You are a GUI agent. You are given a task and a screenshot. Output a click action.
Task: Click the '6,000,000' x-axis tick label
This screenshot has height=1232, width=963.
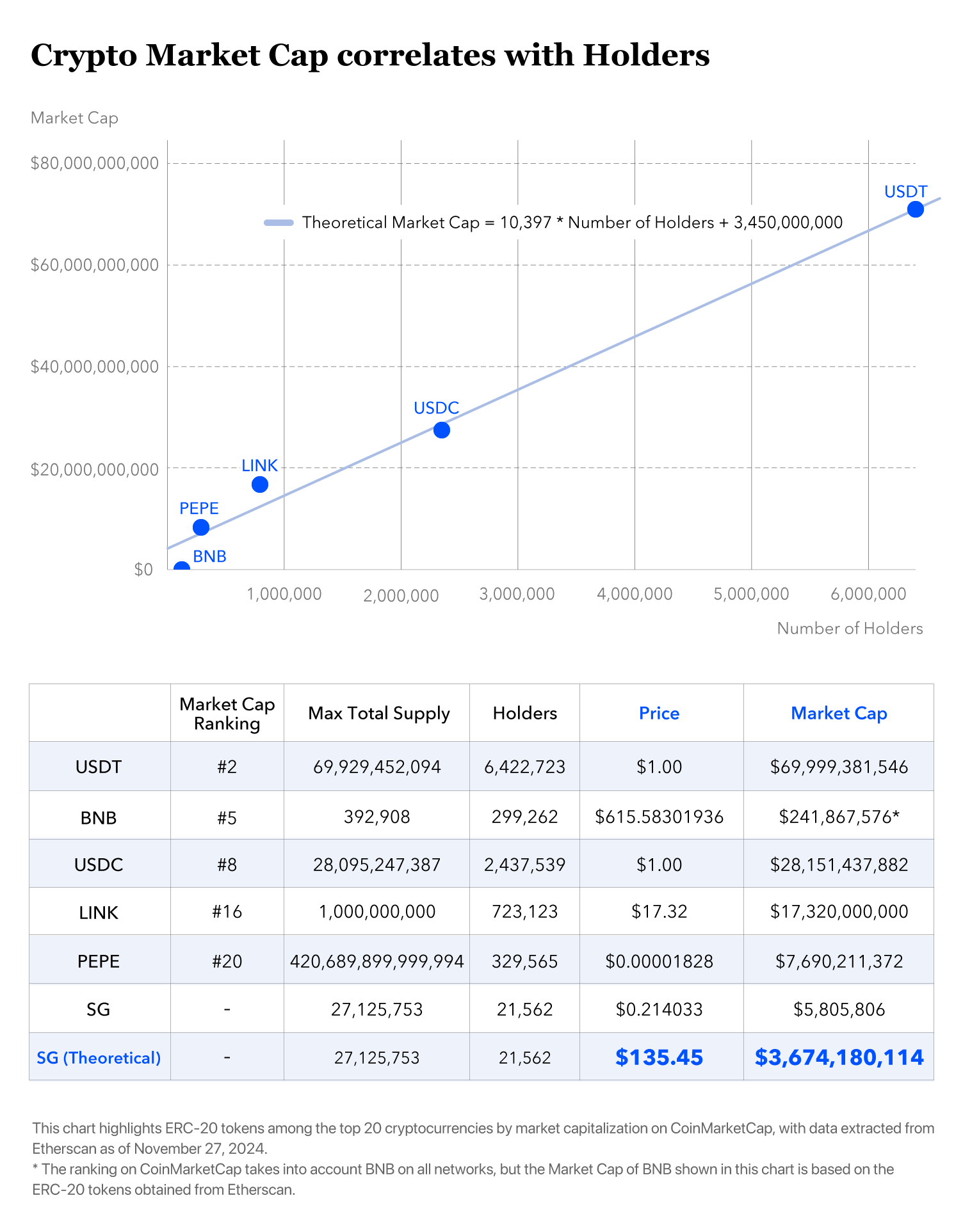point(868,595)
